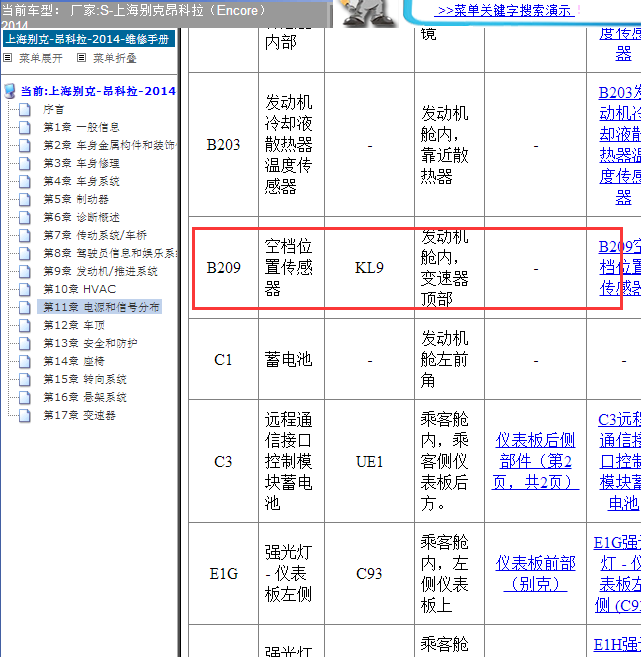Click the menu collapse icon beside 菜单折叠
Screen dimensions: 641x657
click(x=81, y=58)
